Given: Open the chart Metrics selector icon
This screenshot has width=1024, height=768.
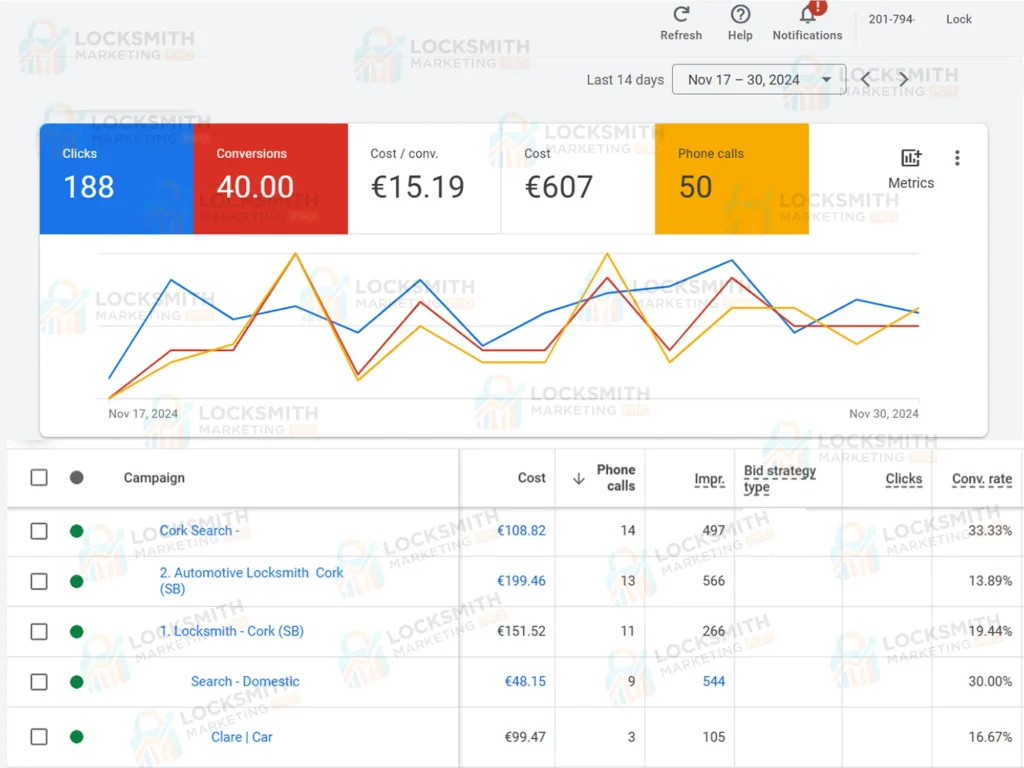Looking at the screenshot, I should pos(910,158).
